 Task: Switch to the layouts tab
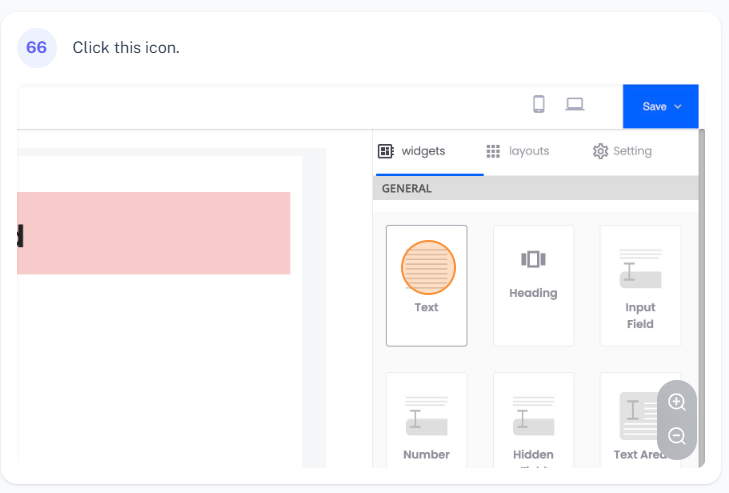[518, 151]
